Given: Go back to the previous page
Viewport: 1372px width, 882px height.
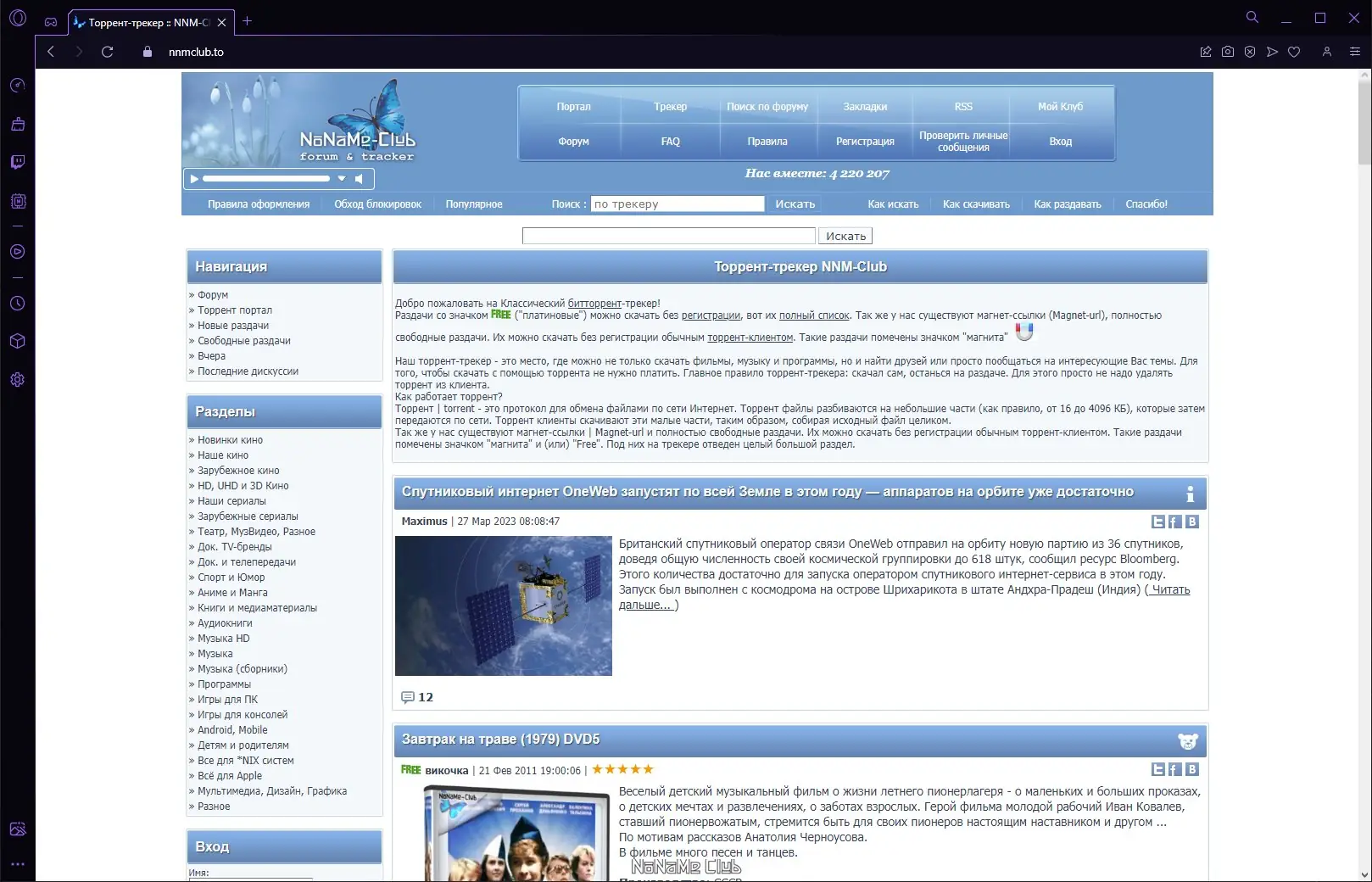Looking at the screenshot, I should 51,52.
